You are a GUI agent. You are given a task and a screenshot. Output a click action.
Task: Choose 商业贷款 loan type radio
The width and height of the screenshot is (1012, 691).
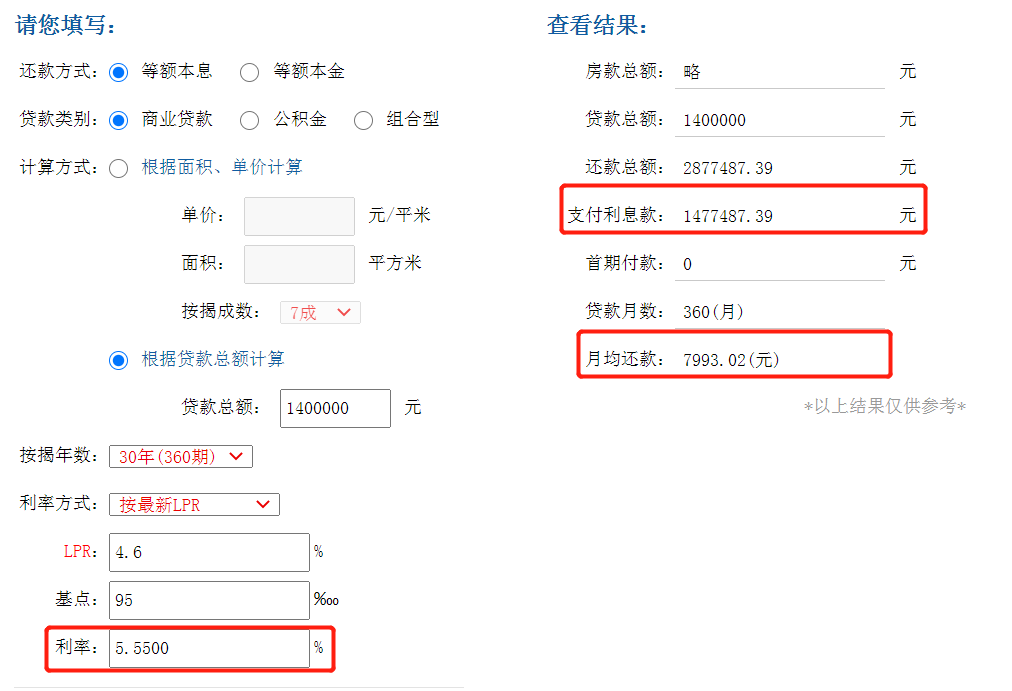[119, 121]
